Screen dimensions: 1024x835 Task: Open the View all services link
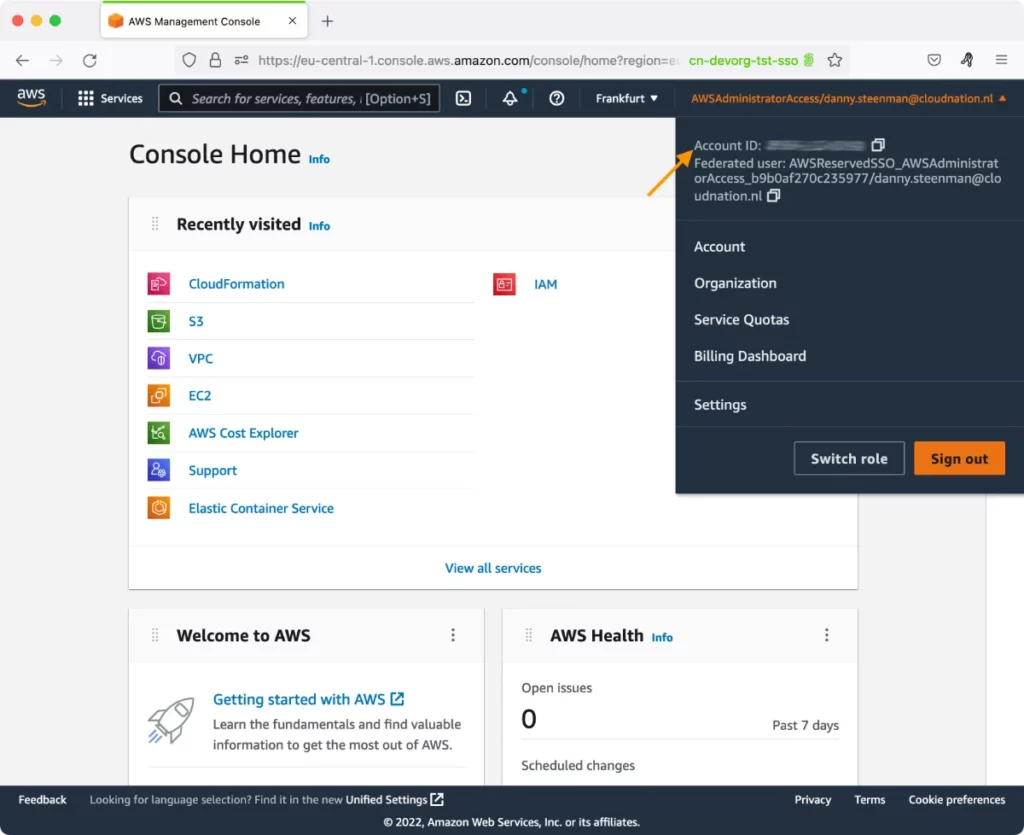pos(493,568)
